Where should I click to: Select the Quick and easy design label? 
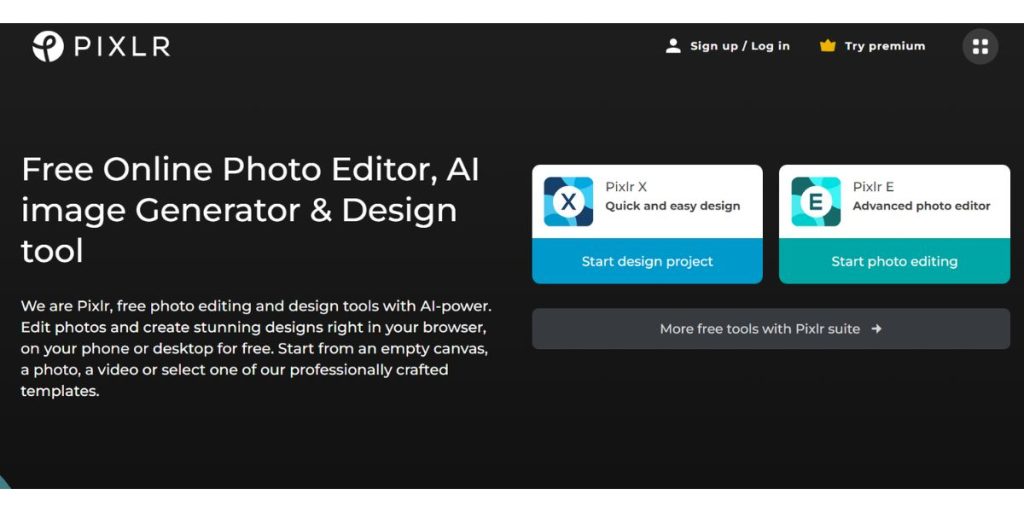tap(672, 206)
